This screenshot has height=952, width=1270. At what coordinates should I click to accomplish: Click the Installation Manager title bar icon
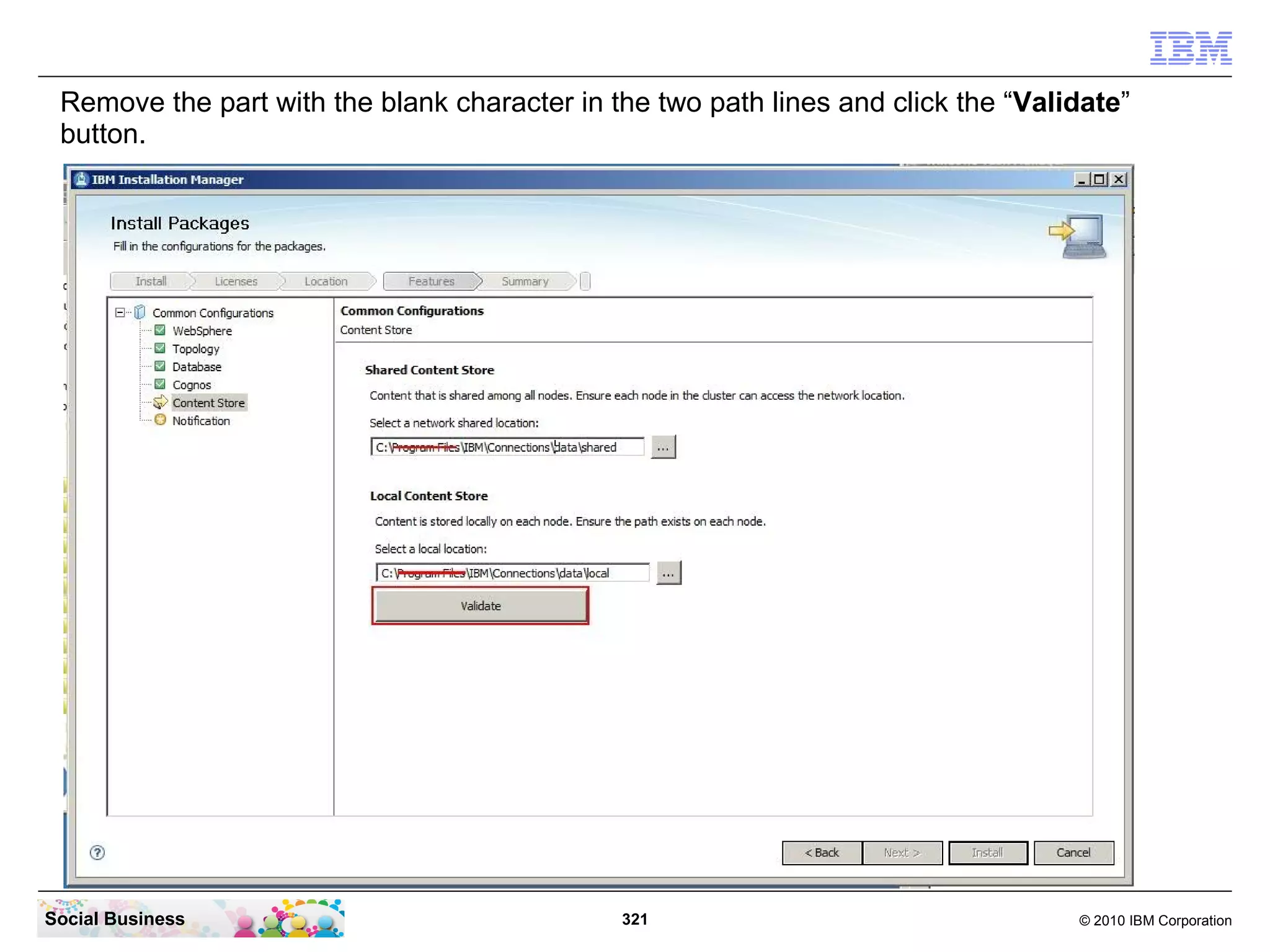pyautogui.click(x=81, y=180)
